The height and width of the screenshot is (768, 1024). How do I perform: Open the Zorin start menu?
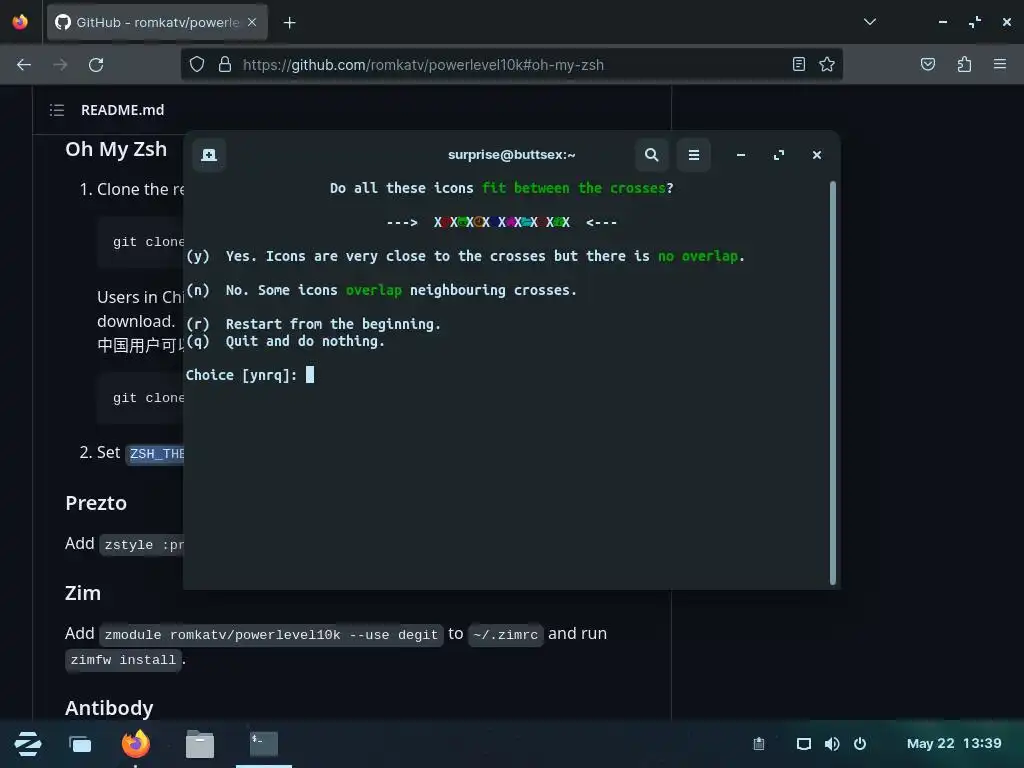tap(27, 744)
